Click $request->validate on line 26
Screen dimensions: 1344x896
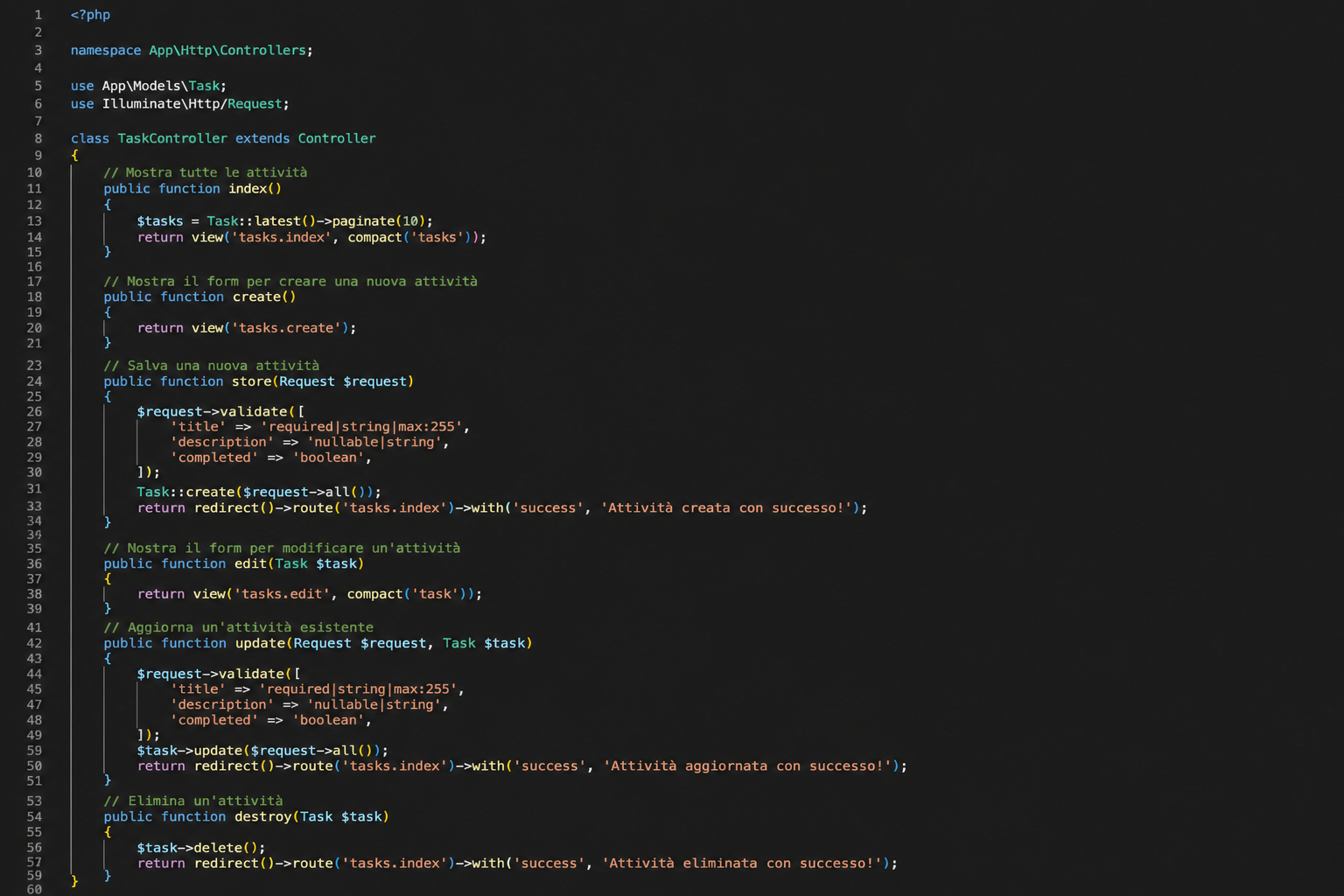(x=211, y=411)
